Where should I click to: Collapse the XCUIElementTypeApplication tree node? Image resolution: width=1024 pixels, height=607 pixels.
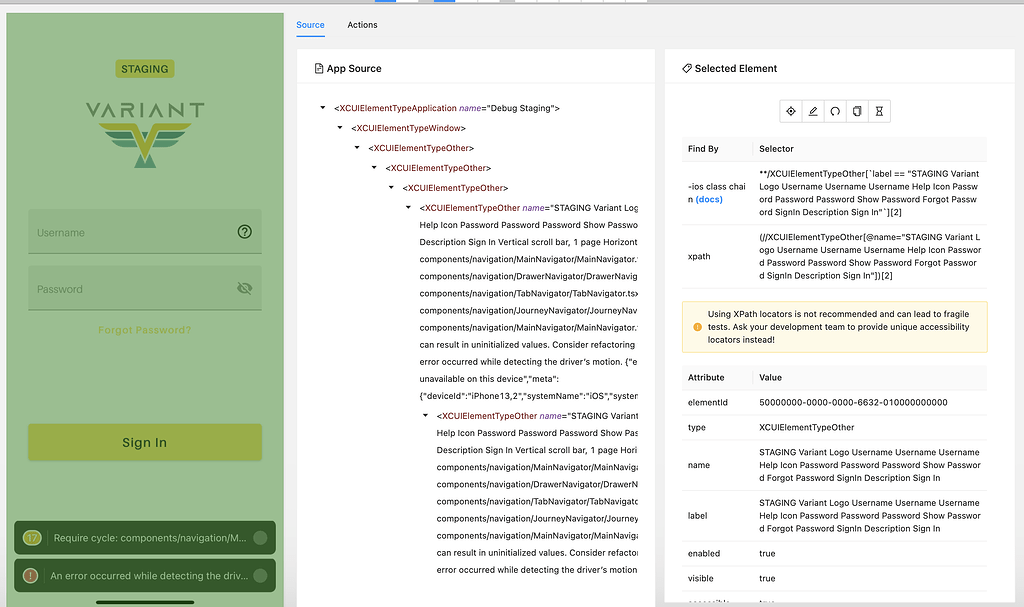click(322, 107)
